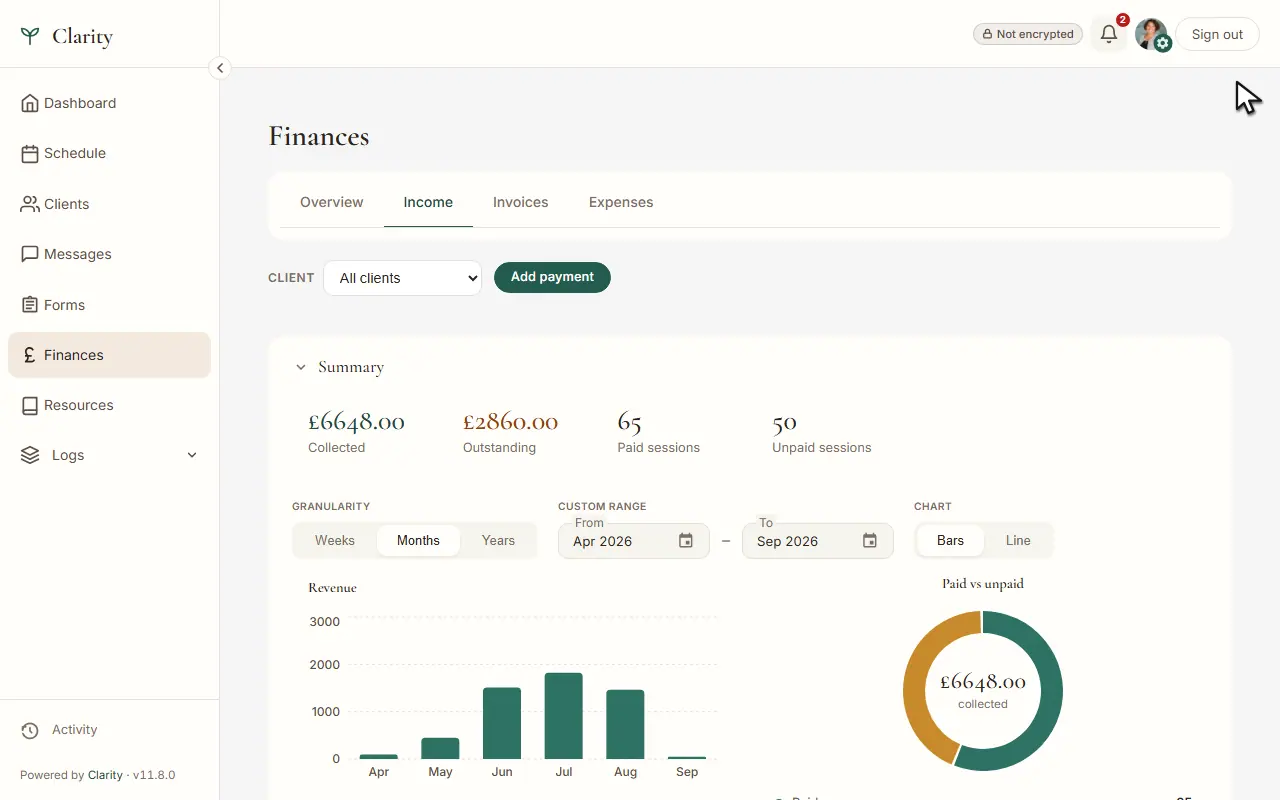This screenshot has height=800, width=1280.
Task: Set granularity to Weeks
Action: (335, 541)
